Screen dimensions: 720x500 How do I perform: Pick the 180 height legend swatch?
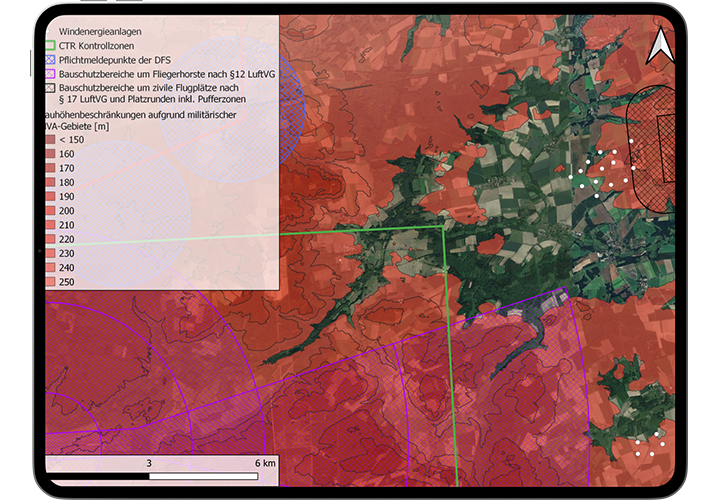[51, 183]
